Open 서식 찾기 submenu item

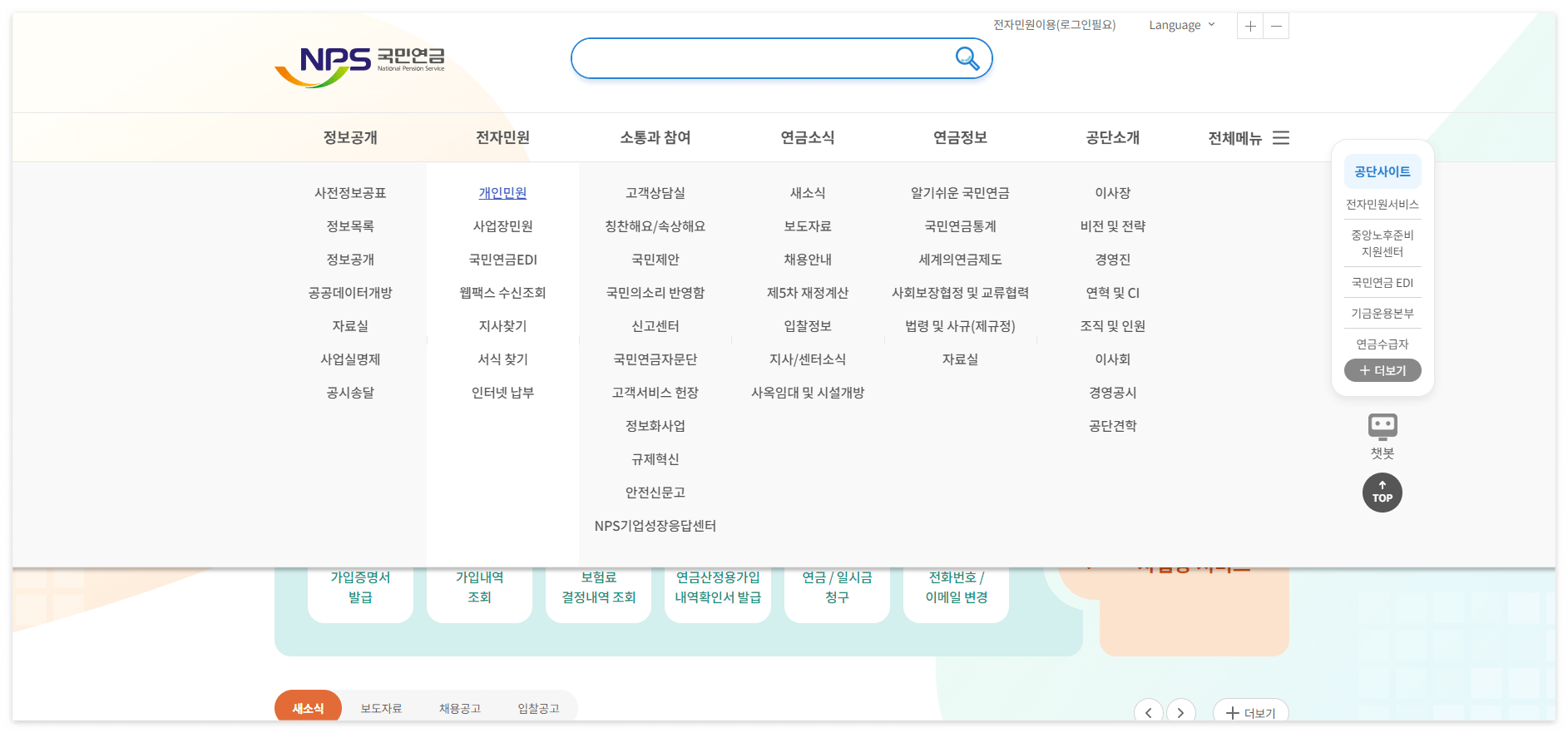tap(502, 359)
